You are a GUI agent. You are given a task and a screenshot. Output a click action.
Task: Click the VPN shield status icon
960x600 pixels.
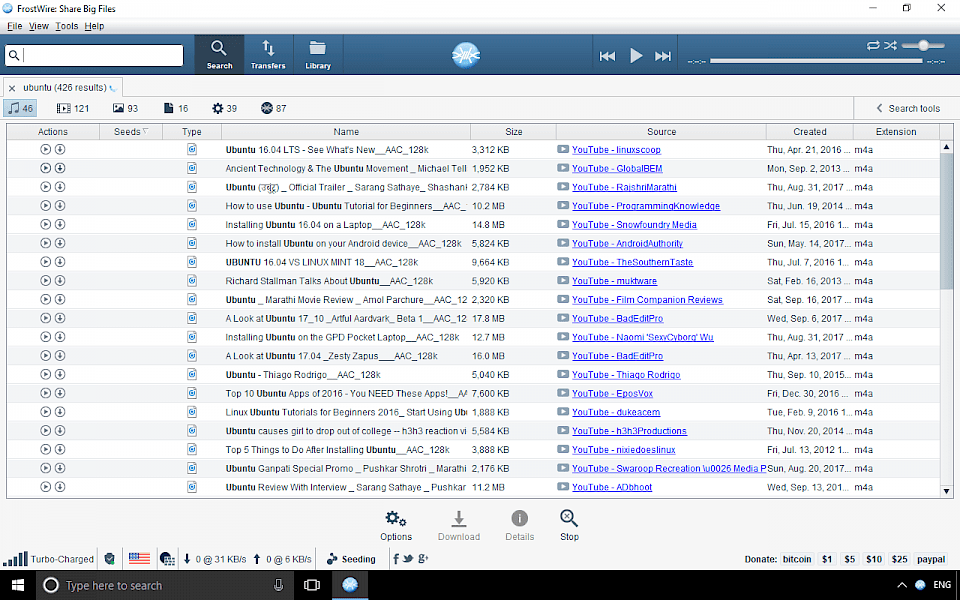coord(110,559)
